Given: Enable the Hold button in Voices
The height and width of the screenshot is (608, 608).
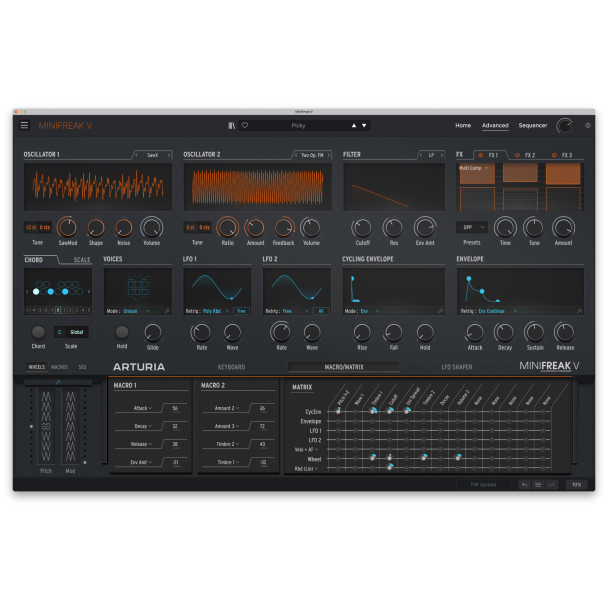Looking at the screenshot, I should 122,332.
